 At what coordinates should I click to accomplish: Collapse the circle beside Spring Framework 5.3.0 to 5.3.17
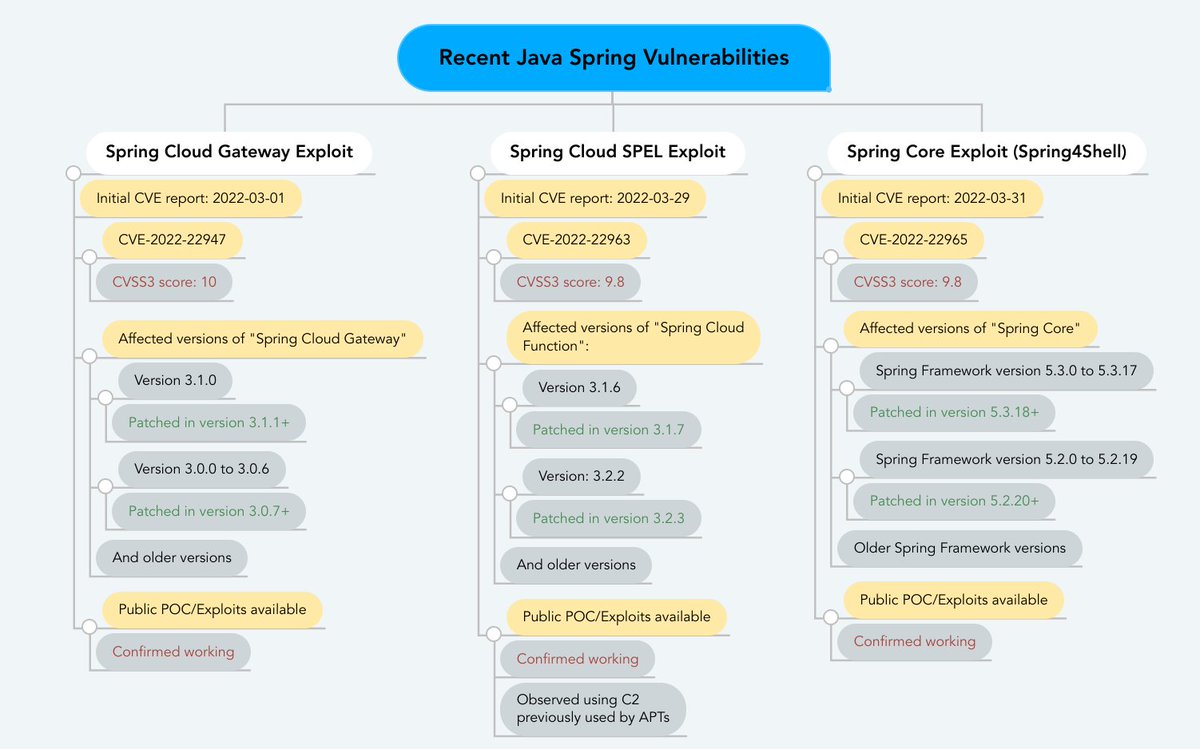(846, 389)
